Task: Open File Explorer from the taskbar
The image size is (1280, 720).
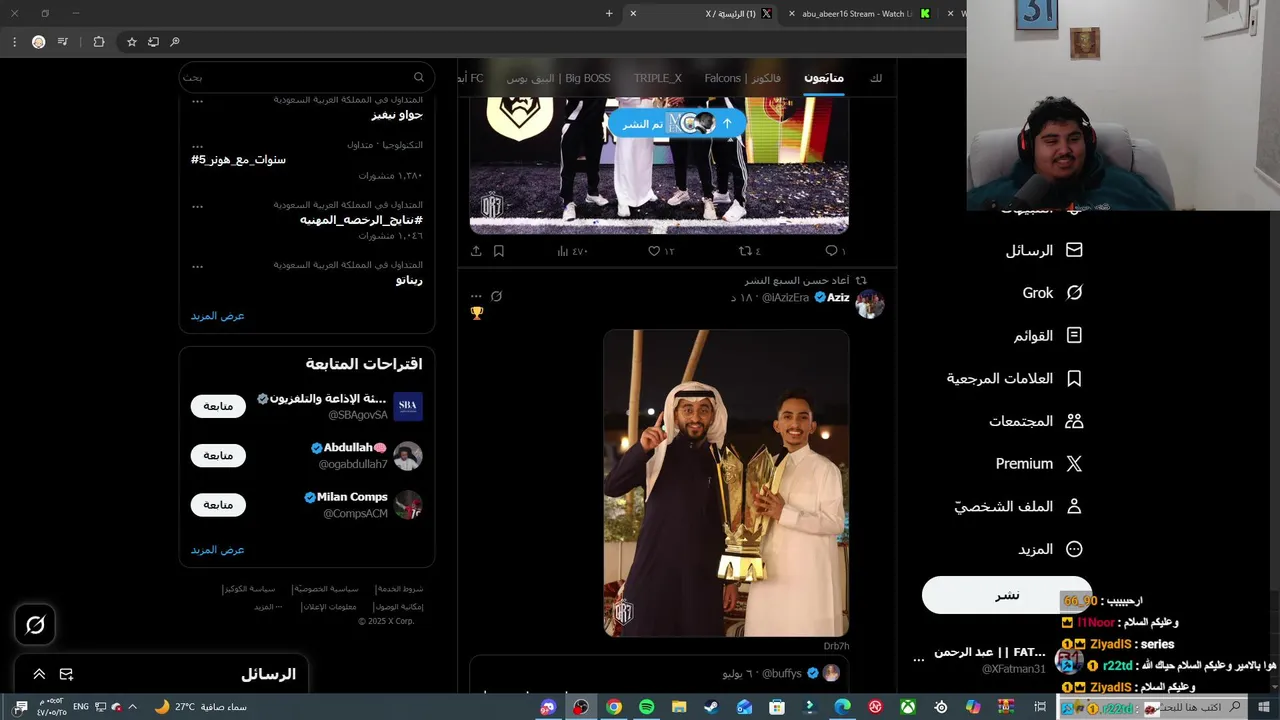Action: [x=679, y=707]
